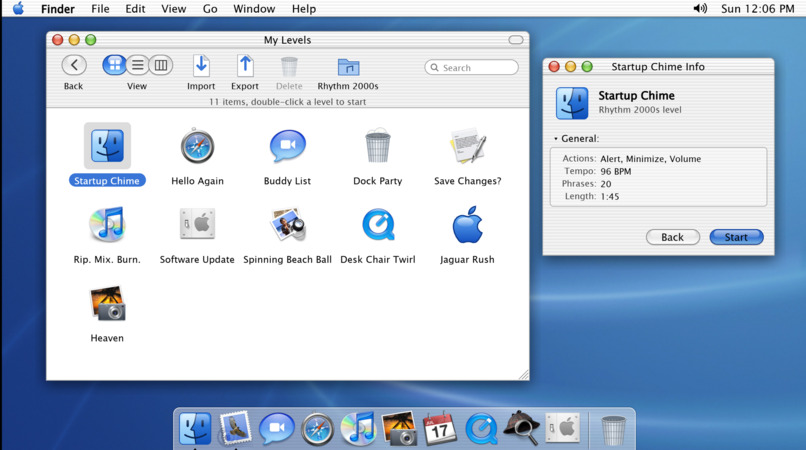Open iPhoto from the Dock
Screen dimensions: 806x450
[399, 428]
